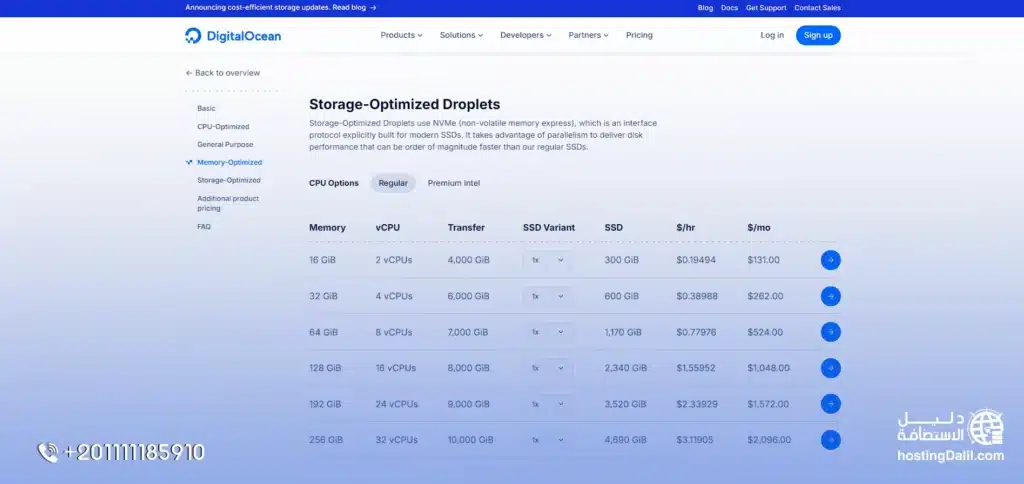This screenshot has height=484, width=1024.
Task: Open arrow button for 192 GiB plan
Action: click(830, 404)
